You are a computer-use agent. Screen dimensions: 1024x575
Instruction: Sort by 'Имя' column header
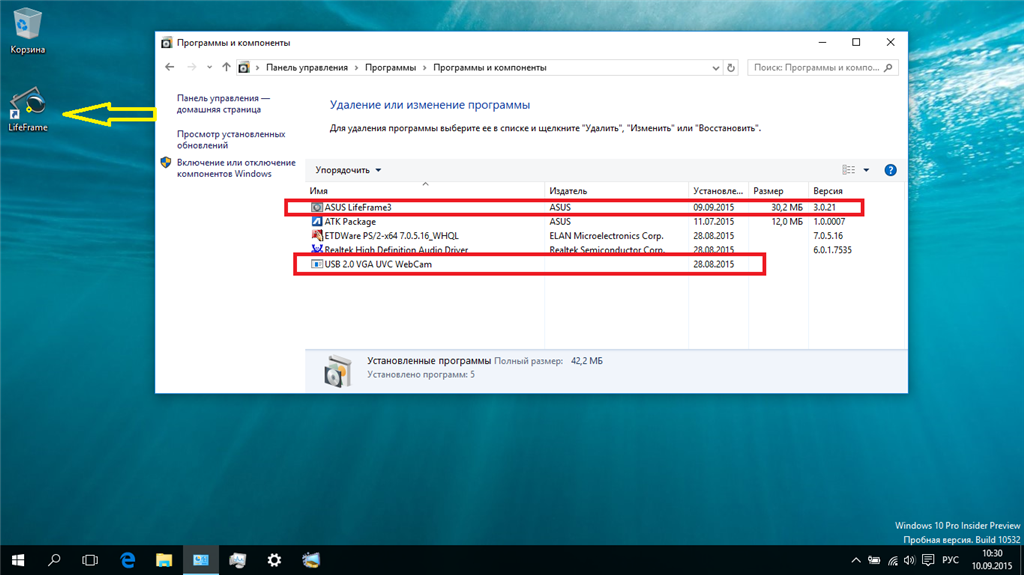tap(425, 191)
